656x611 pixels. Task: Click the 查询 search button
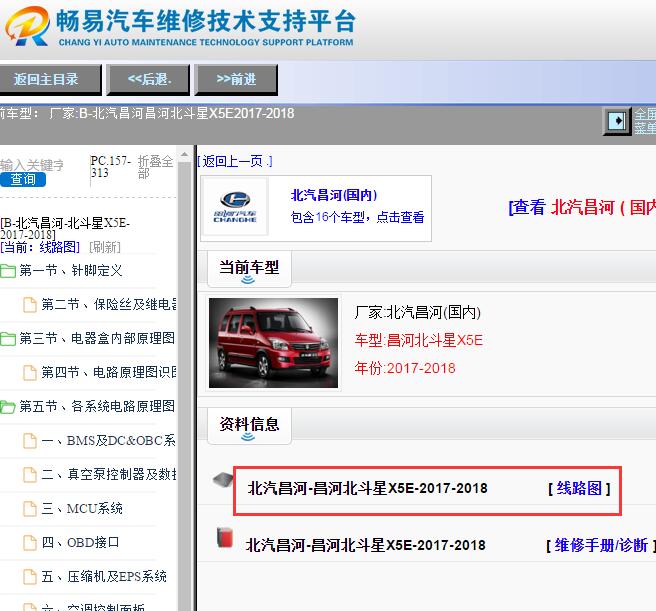coord(23,179)
